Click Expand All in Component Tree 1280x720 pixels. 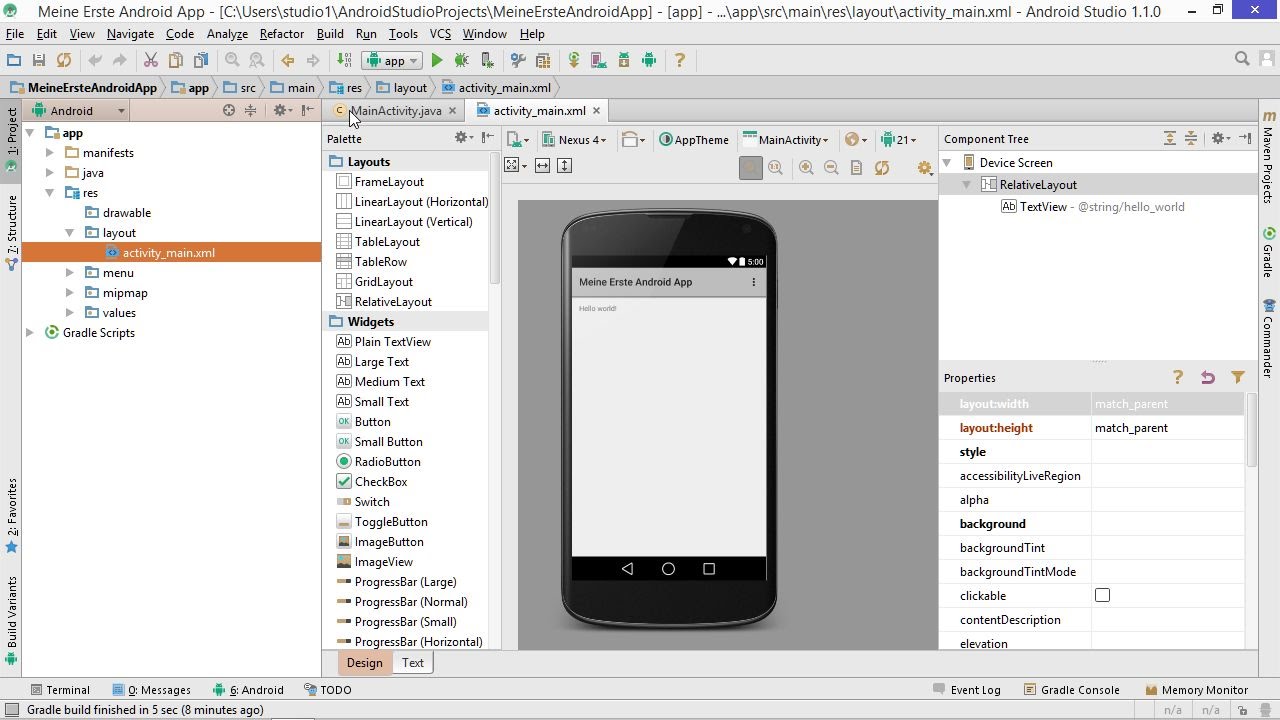pos(1169,138)
